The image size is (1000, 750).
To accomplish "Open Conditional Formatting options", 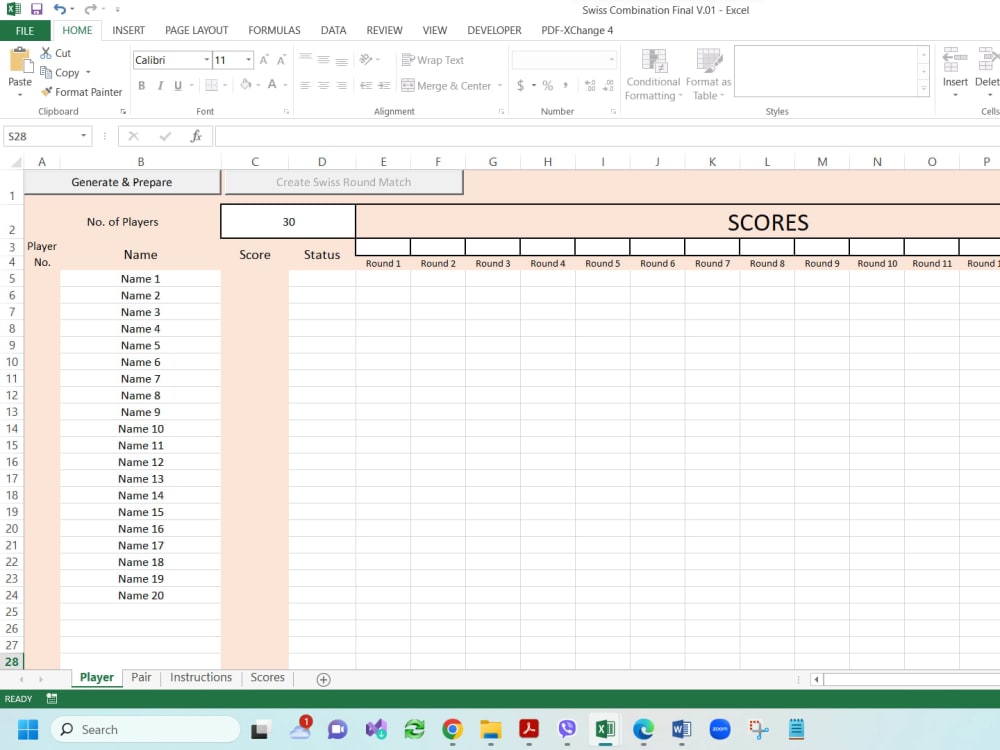I will pos(653,73).
